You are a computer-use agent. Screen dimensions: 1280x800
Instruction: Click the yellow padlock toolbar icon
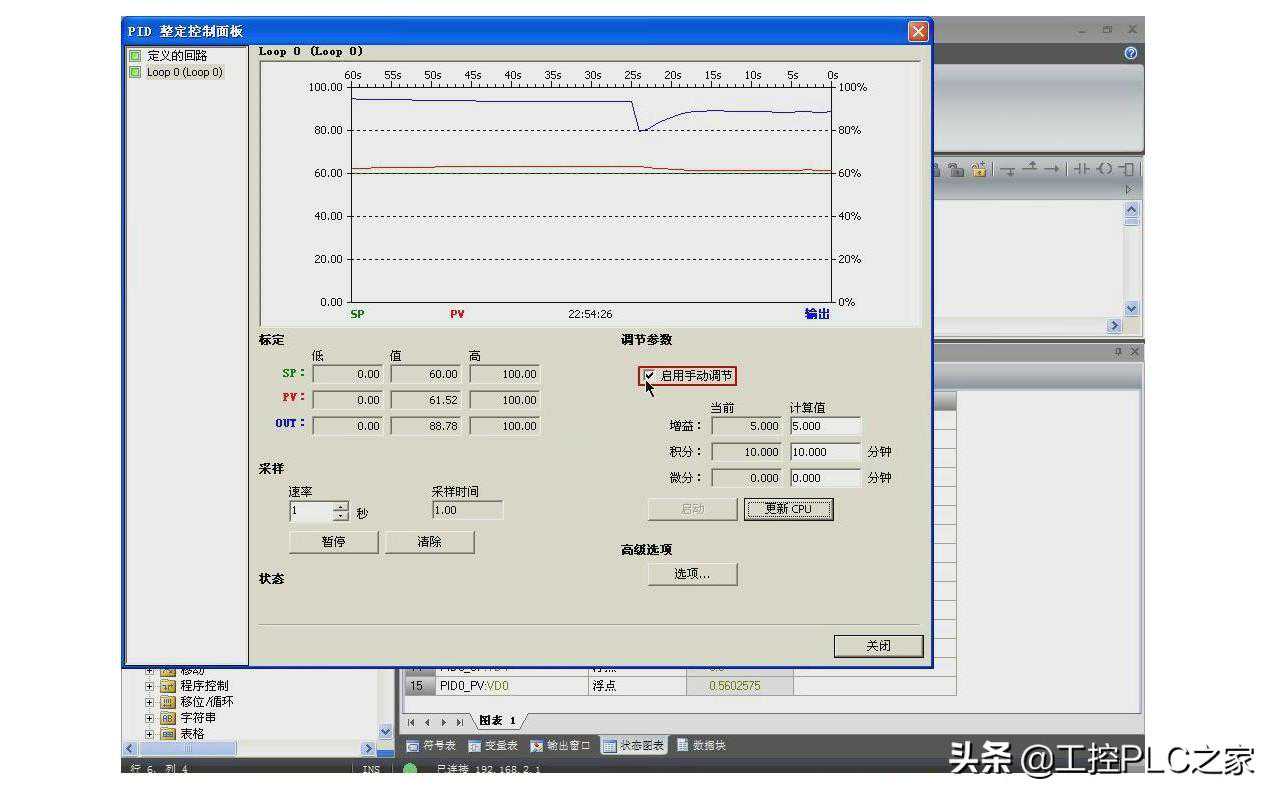[979, 169]
